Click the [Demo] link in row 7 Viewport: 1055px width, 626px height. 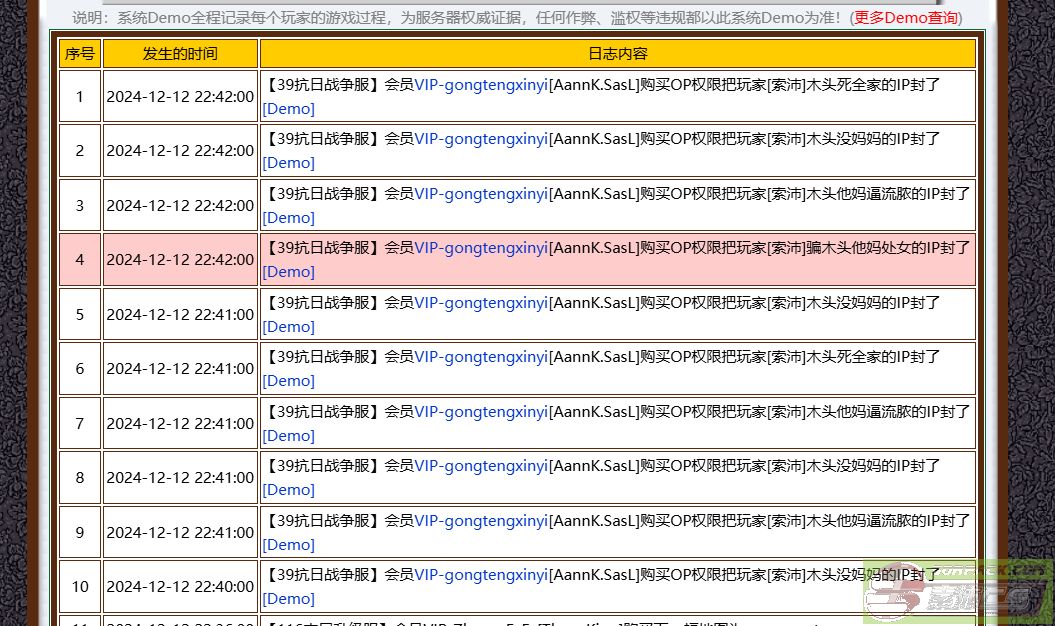[x=288, y=435]
